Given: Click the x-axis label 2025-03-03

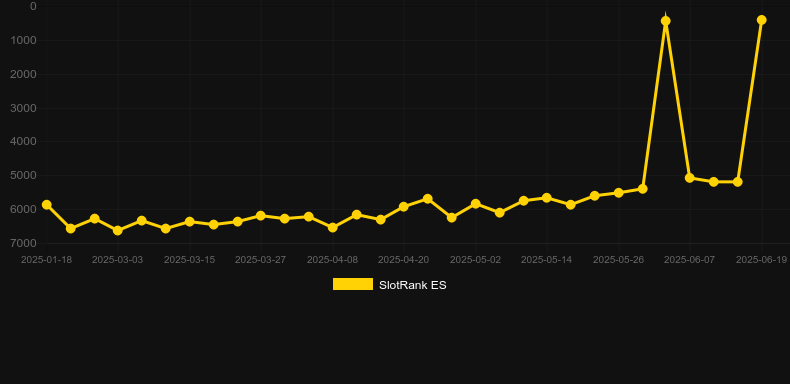Looking at the screenshot, I should 117,260.
